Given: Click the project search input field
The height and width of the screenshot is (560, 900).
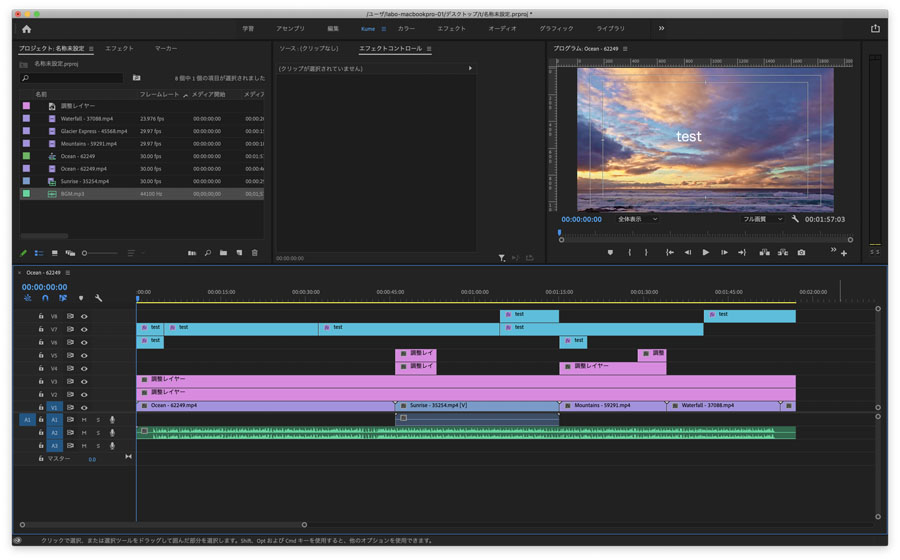Looking at the screenshot, I should (72, 77).
